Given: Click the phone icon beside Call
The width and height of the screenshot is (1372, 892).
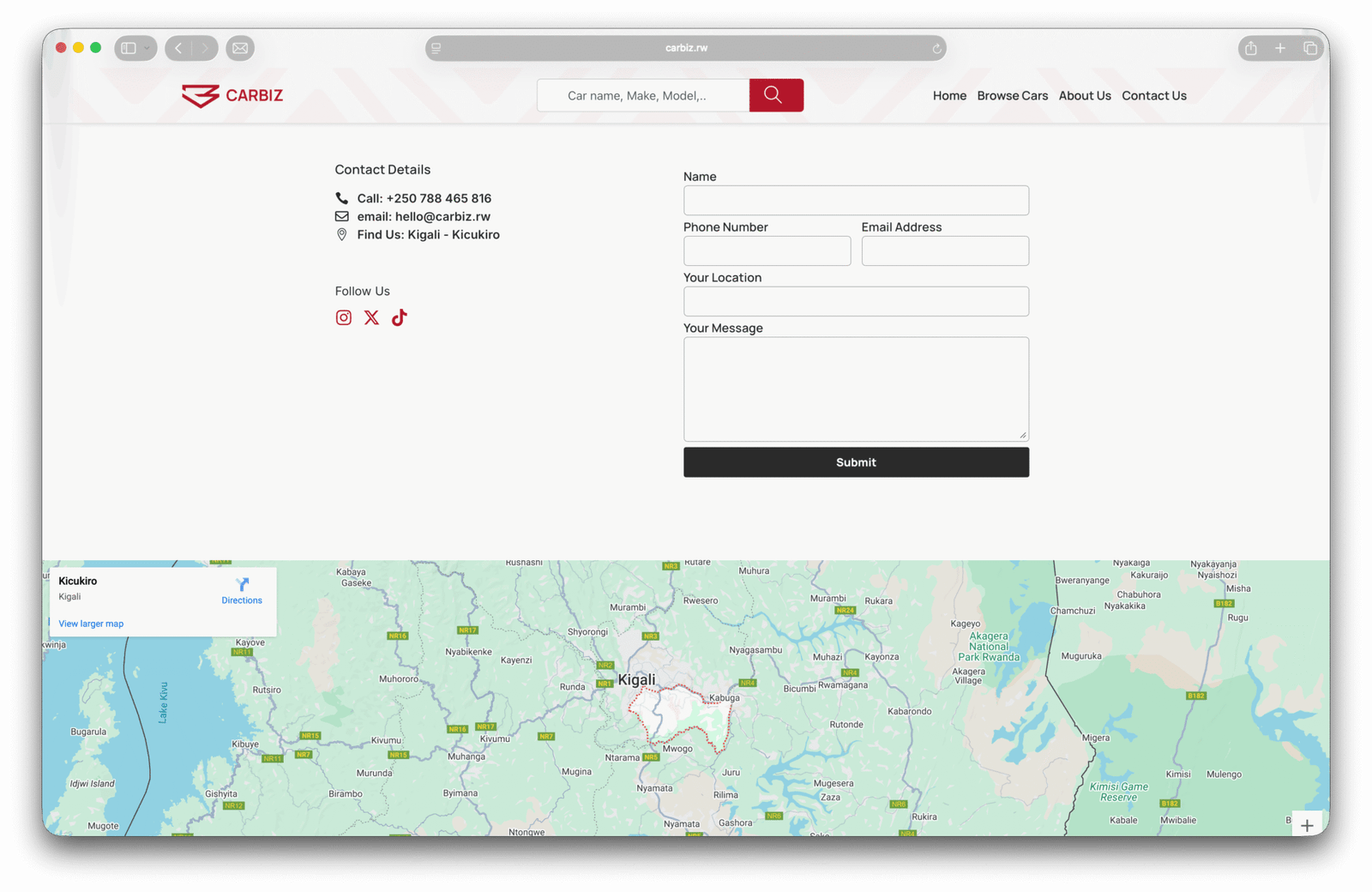Looking at the screenshot, I should coord(341,198).
